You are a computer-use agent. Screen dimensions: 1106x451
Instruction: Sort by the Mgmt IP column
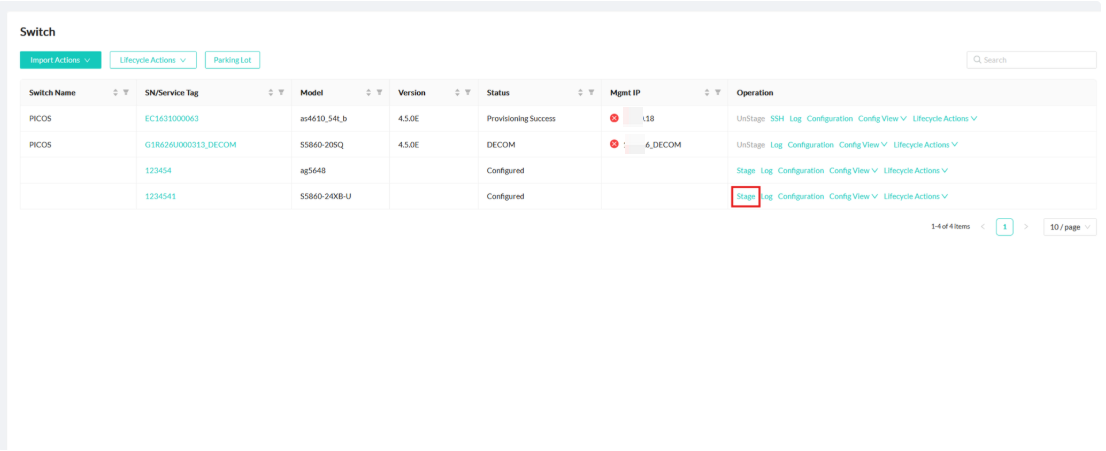point(707,93)
